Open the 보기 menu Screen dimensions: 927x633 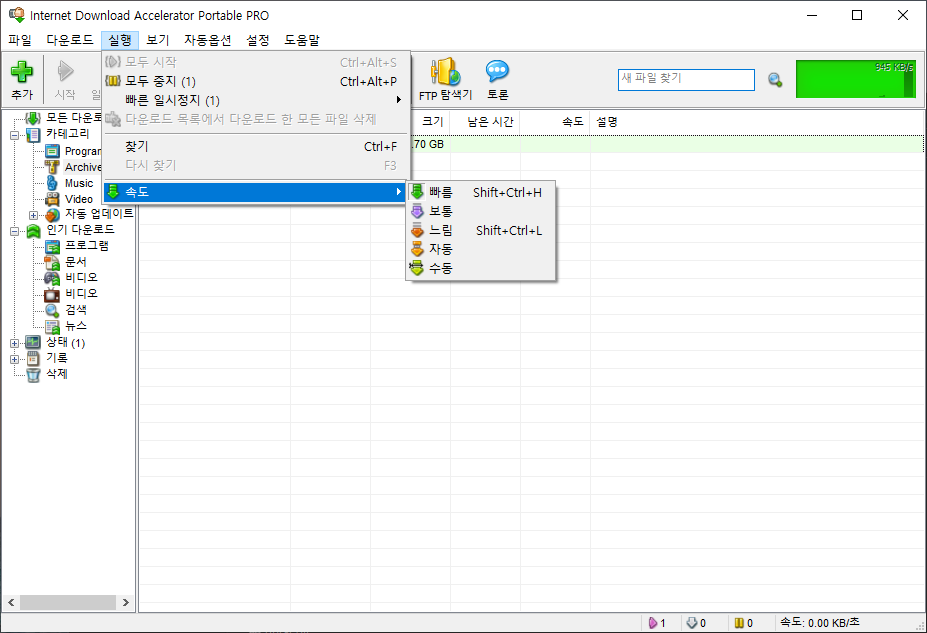click(158, 40)
